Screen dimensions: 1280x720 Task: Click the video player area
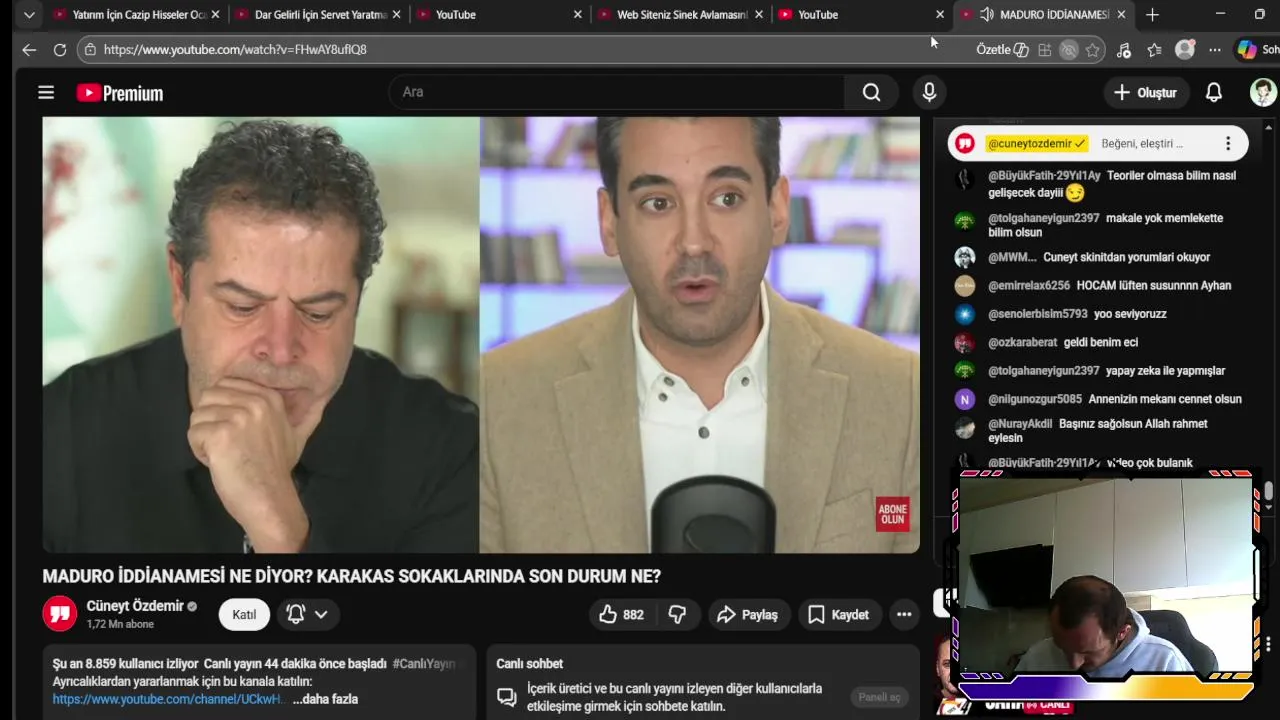[x=481, y=335]
